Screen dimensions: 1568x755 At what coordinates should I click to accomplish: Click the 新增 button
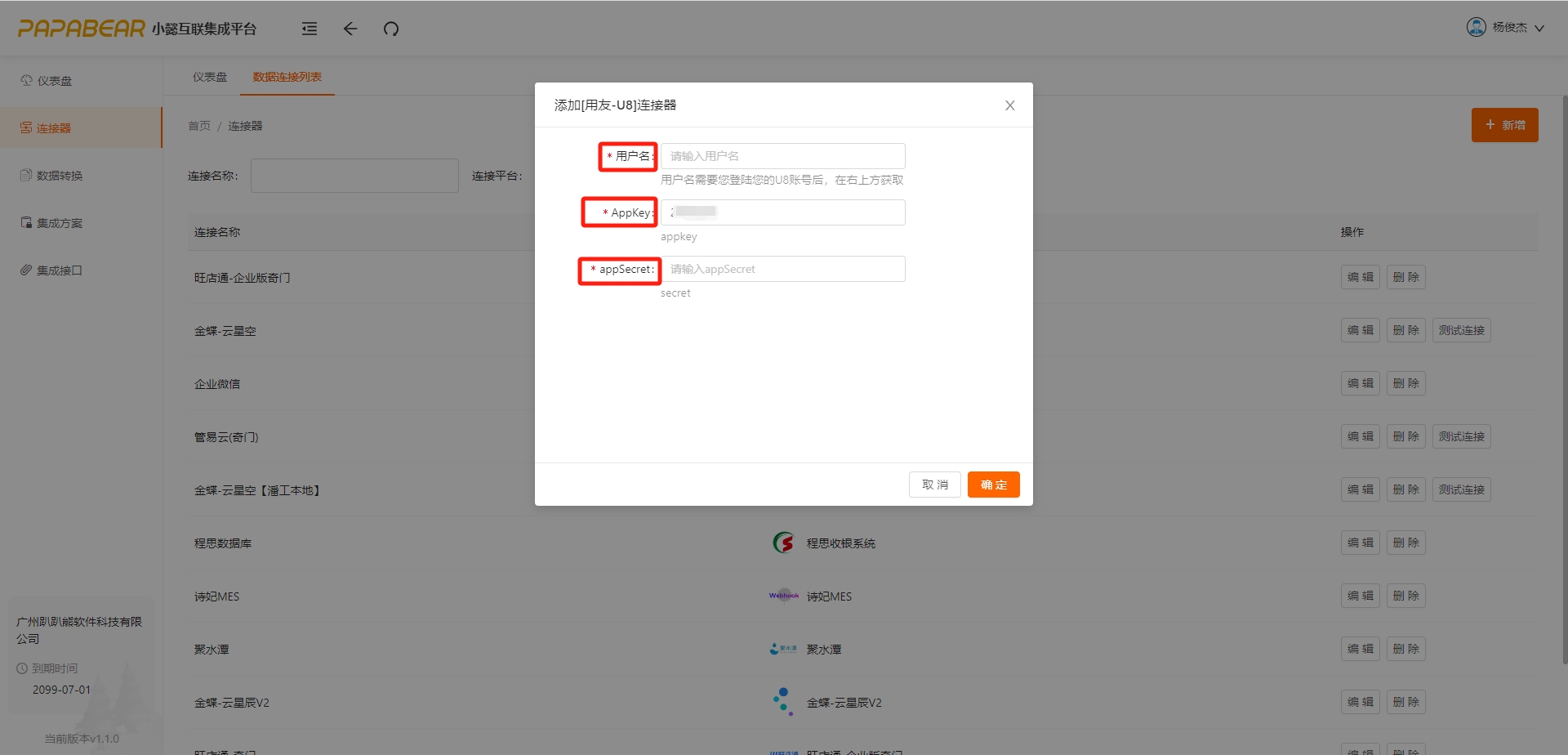click(x=1504, y=125)
